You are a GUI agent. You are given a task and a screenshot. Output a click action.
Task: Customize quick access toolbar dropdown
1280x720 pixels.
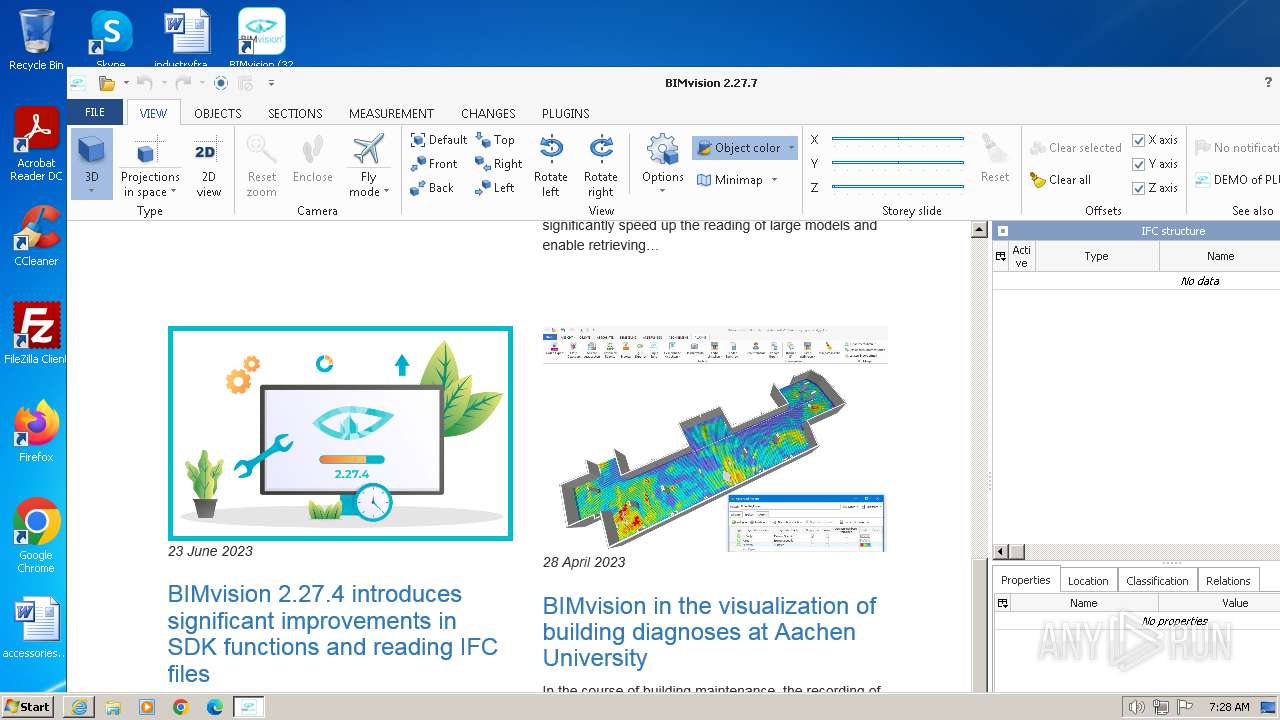[x=271, y=83]
